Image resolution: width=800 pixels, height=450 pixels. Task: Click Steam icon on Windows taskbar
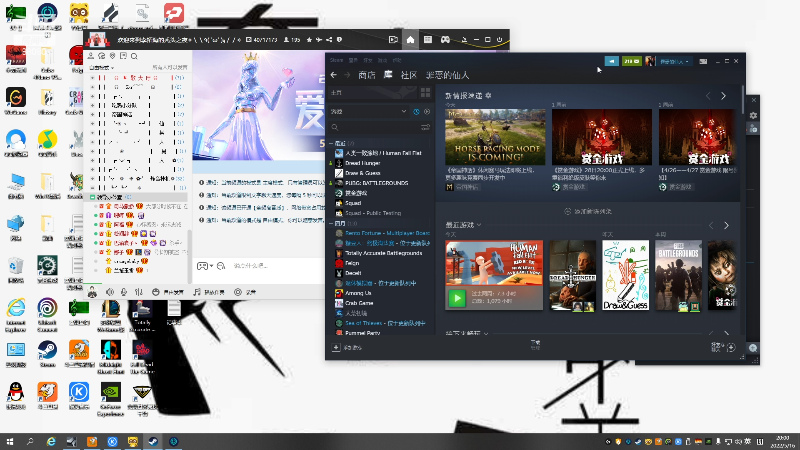pos(153,442)
